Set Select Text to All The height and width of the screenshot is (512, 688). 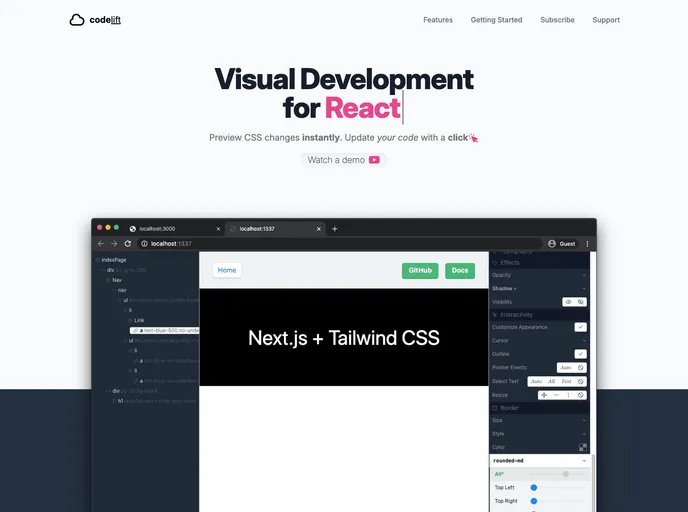pyautogui.click(x=552, y=381)
